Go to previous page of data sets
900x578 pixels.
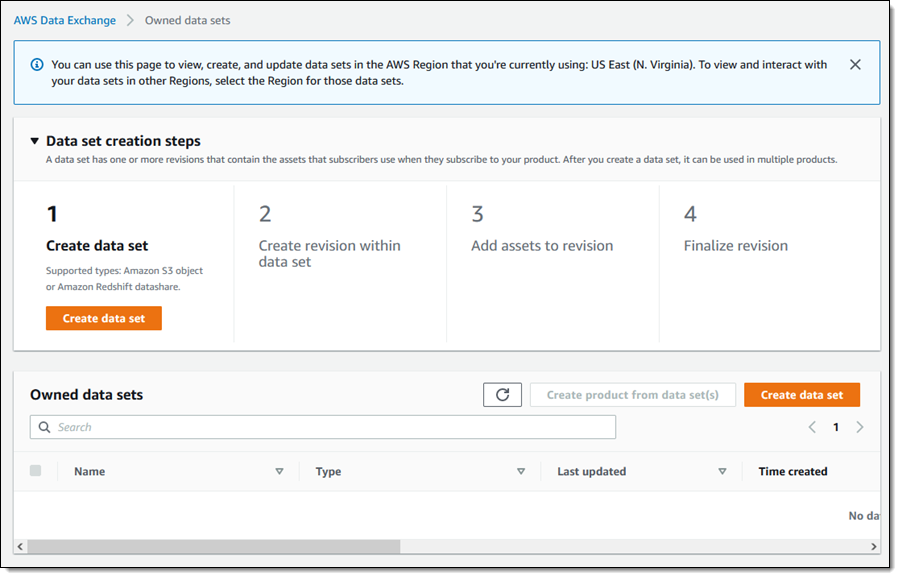tap(812, 427)
